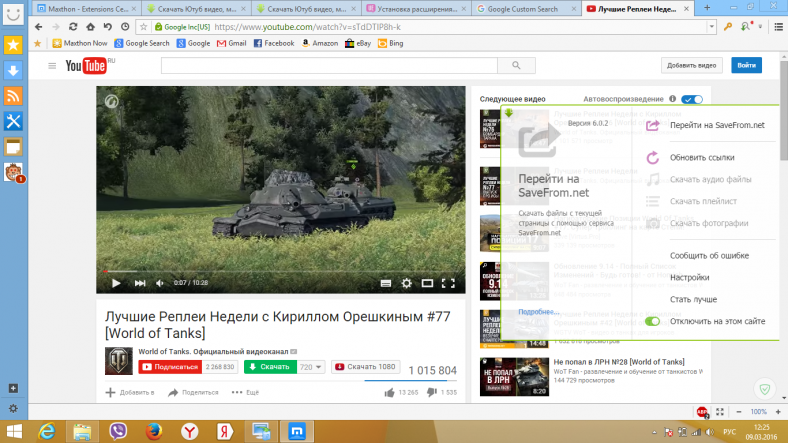This screenshot has height=443, width=788.
Task: Open Maxthon avatar smiley menu
Action: click(13, 14)
